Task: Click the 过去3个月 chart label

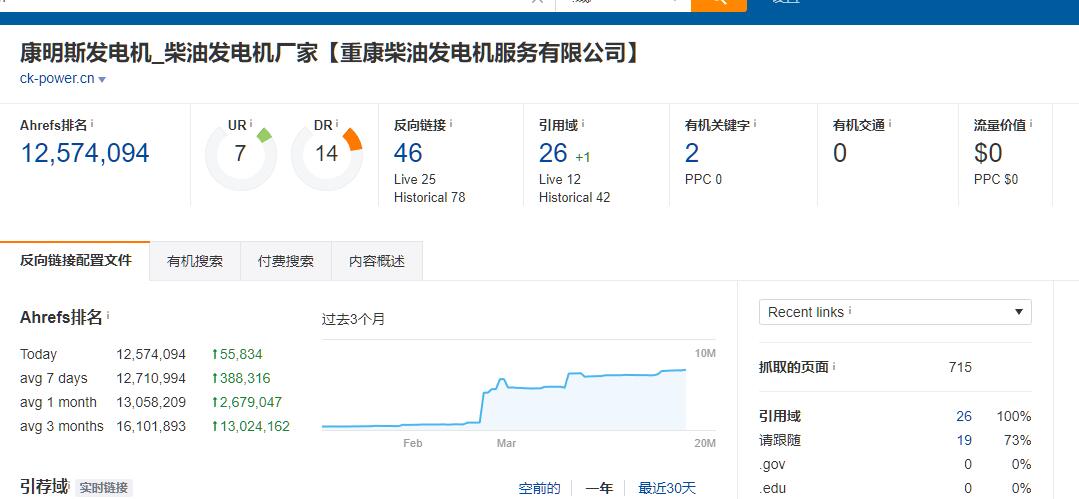Action: tap(353, 319)
